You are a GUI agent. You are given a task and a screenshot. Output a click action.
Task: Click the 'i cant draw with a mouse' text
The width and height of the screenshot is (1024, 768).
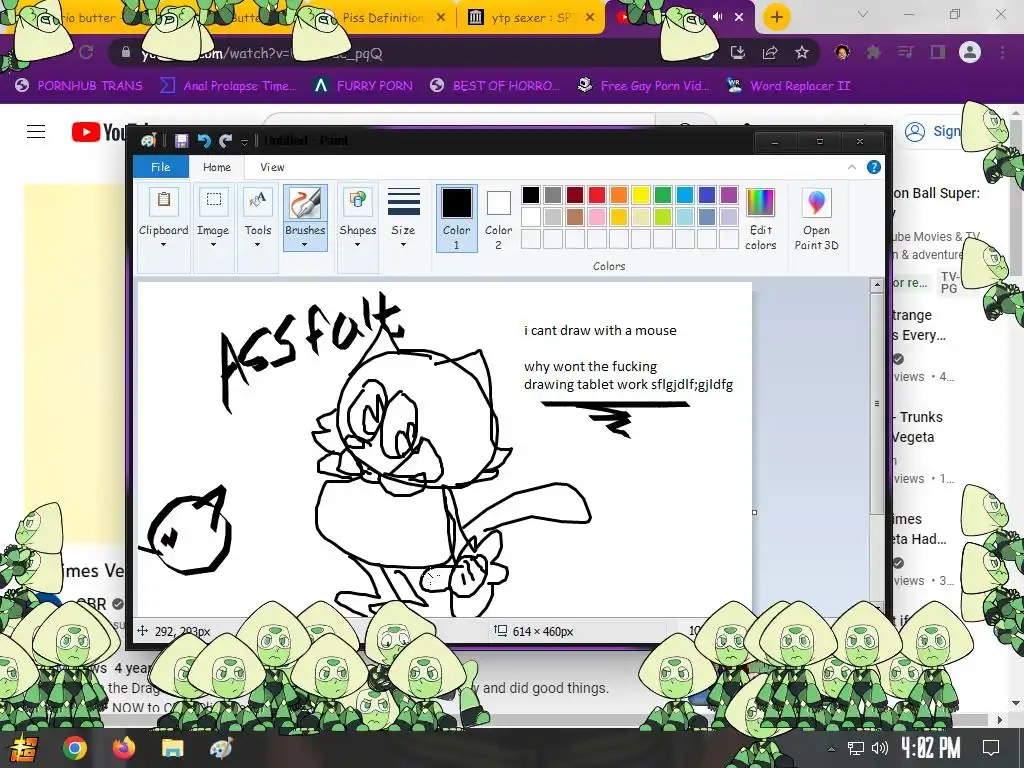600,330
